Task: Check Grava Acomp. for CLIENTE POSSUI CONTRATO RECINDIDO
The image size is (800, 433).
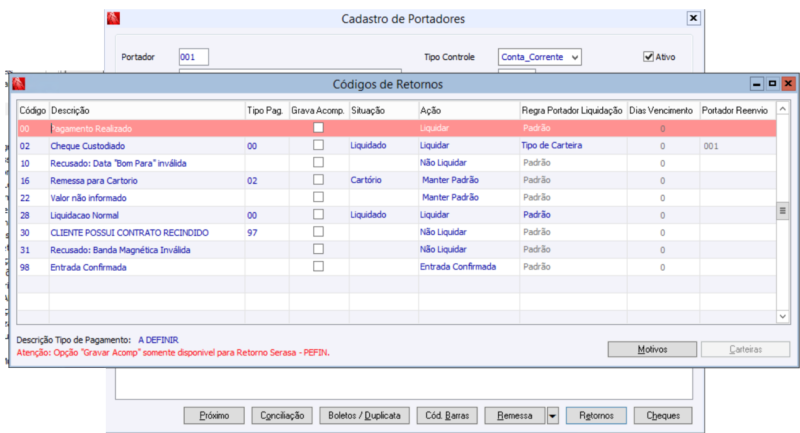Action: point(318,232)
